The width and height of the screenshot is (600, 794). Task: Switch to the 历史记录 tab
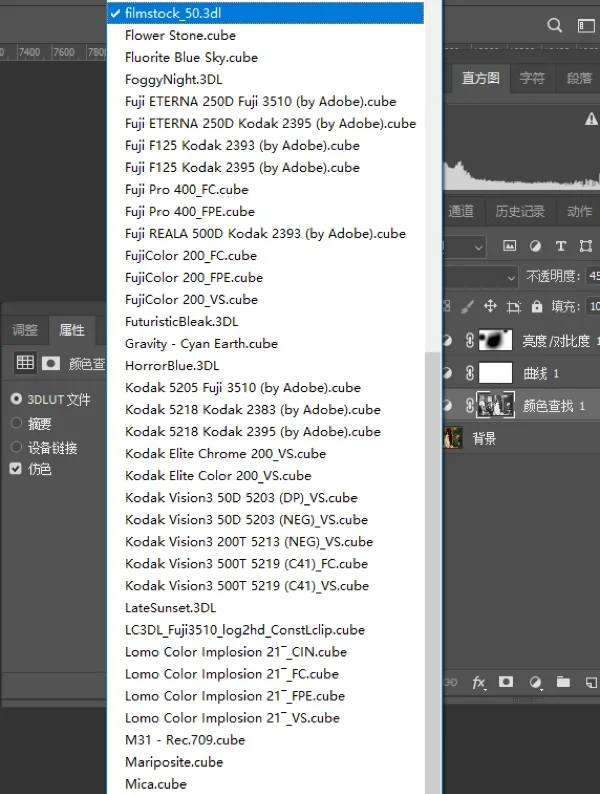pos(520,211)
